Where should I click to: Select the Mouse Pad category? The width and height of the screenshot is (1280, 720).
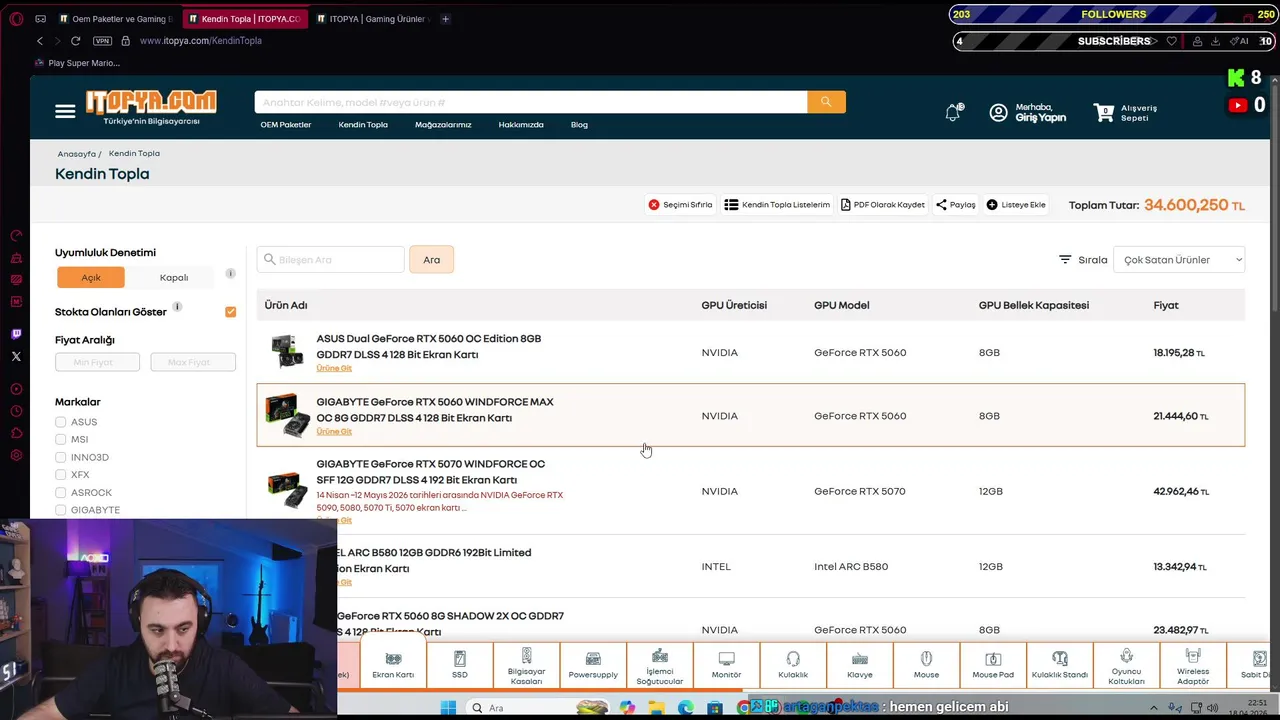click(x=993, y=665)
